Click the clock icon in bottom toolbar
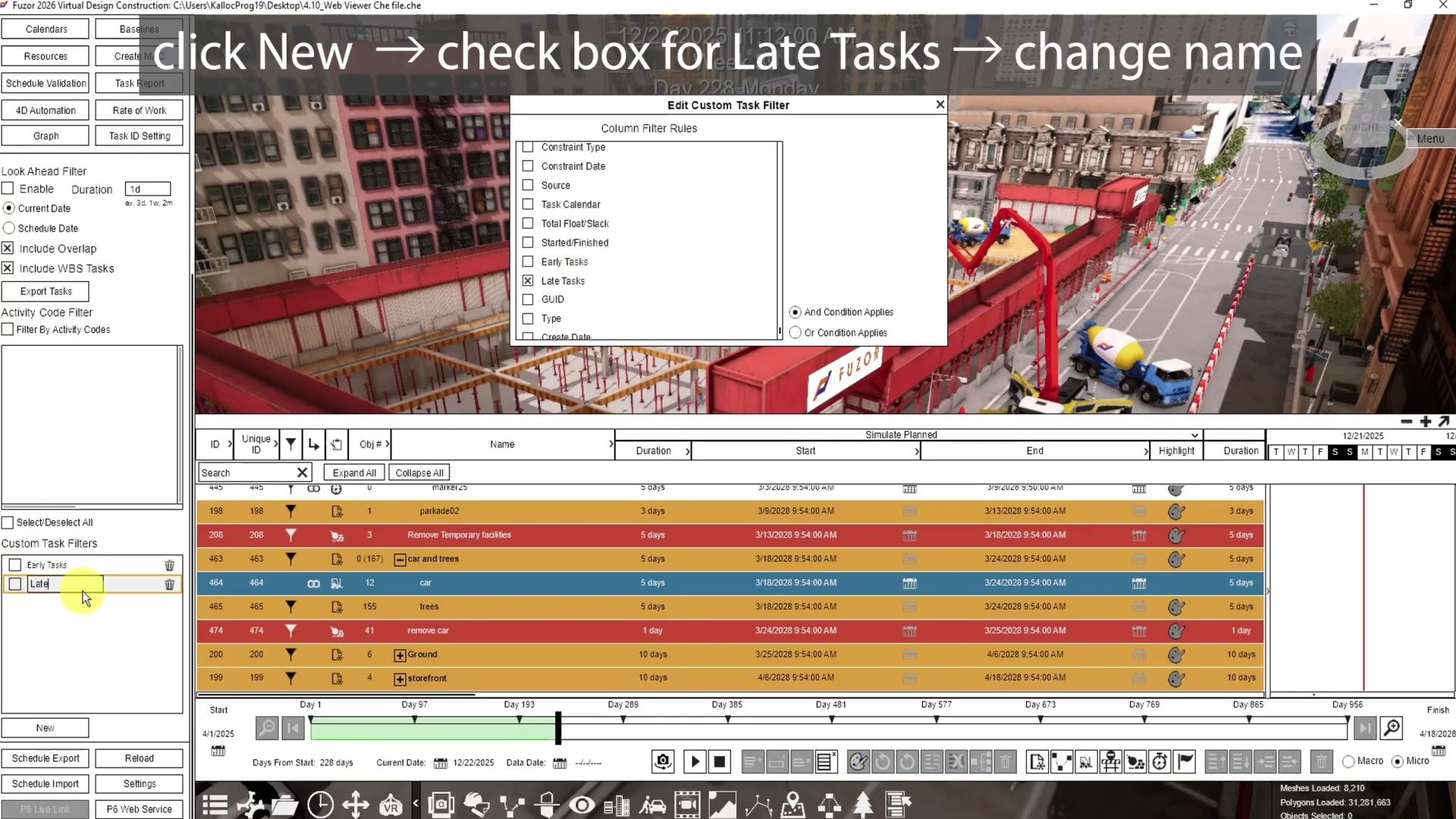Screen dimensions: 1456x819 320,805
